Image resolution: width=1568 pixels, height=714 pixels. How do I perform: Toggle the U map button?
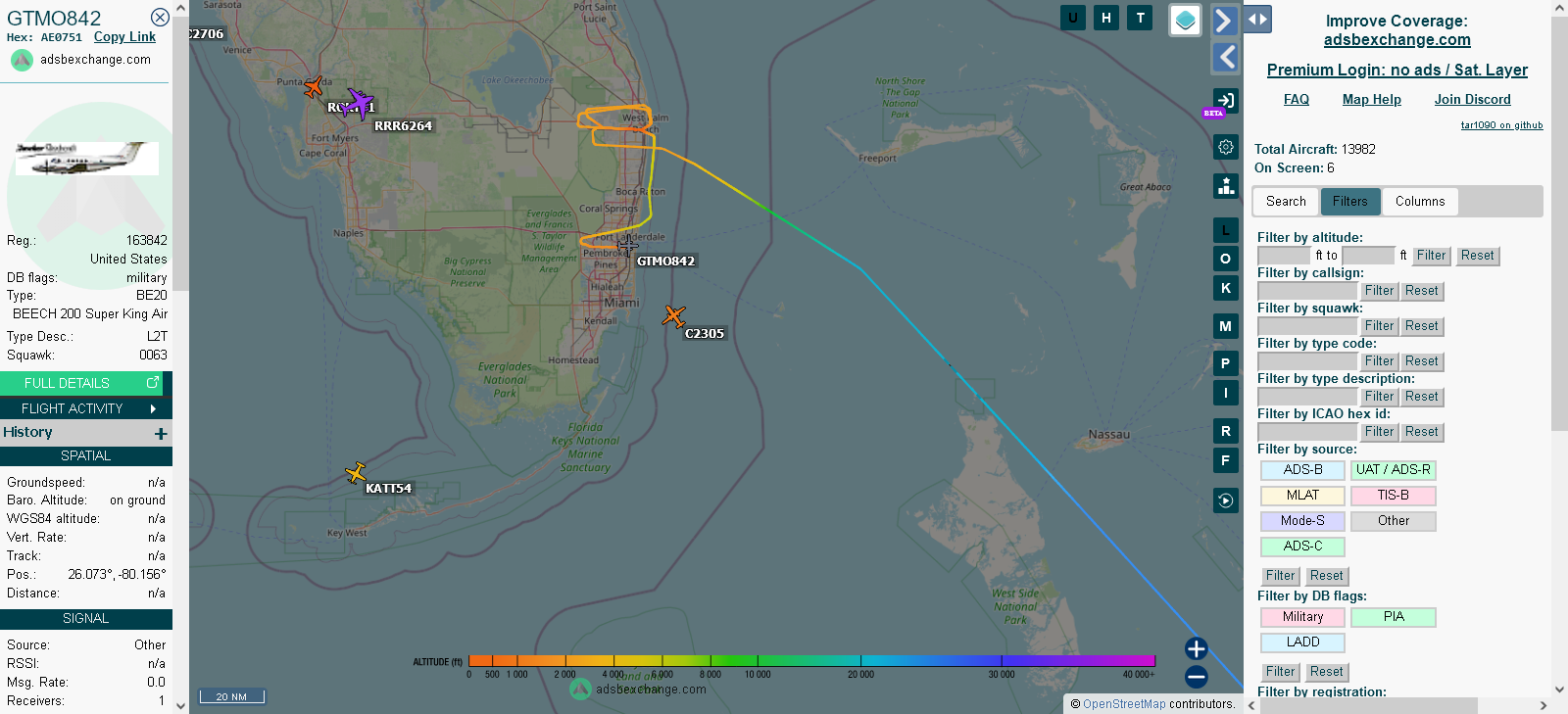(x=1073, y=18)
